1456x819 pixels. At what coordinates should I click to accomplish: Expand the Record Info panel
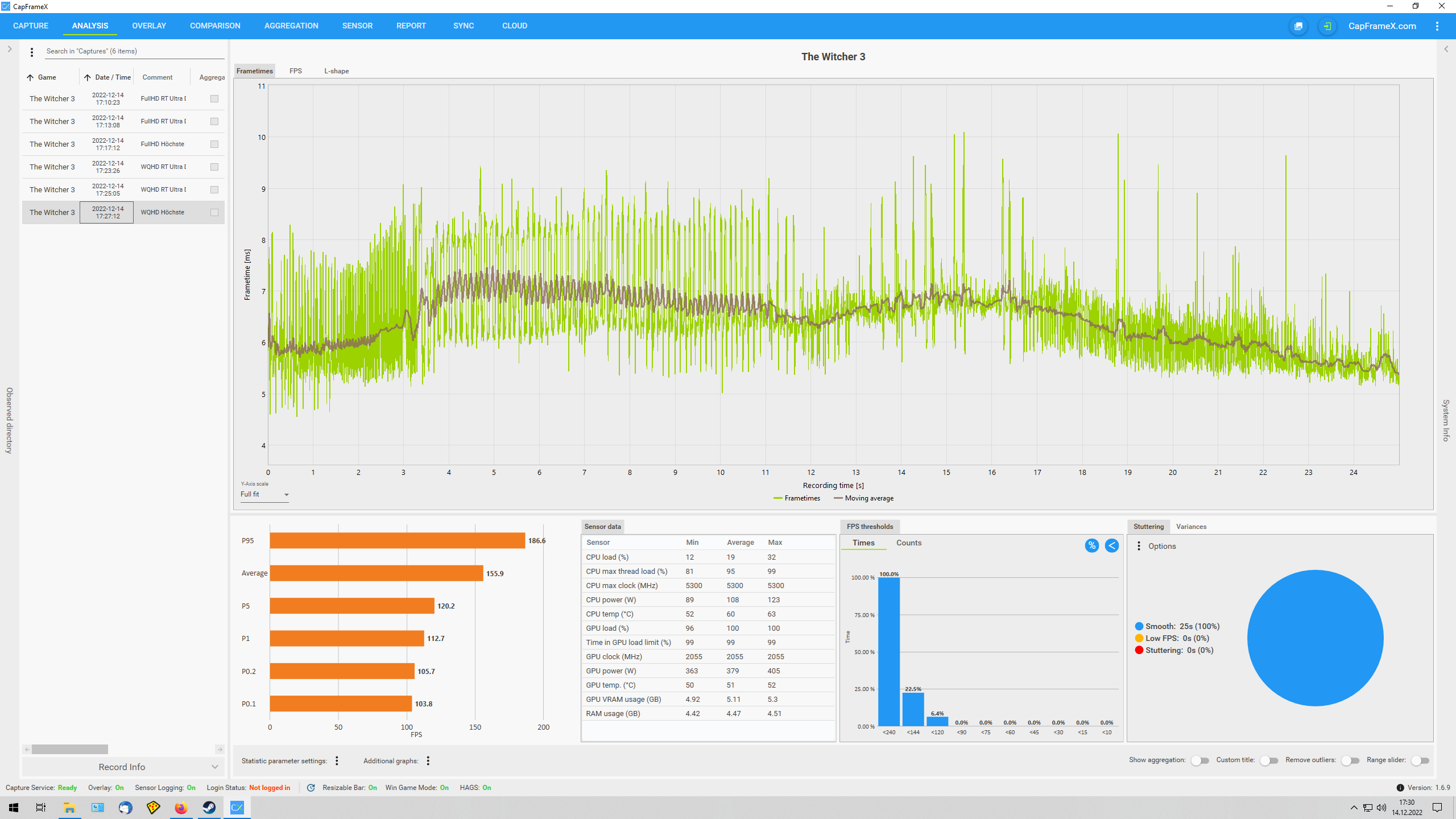point(123,767)
